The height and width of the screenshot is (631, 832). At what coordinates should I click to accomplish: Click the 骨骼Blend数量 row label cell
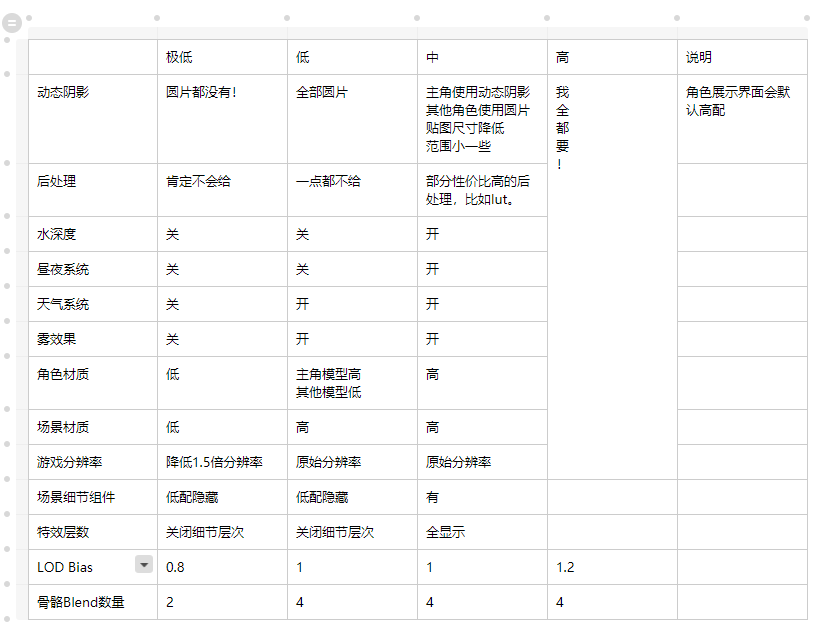click(93, 602)
